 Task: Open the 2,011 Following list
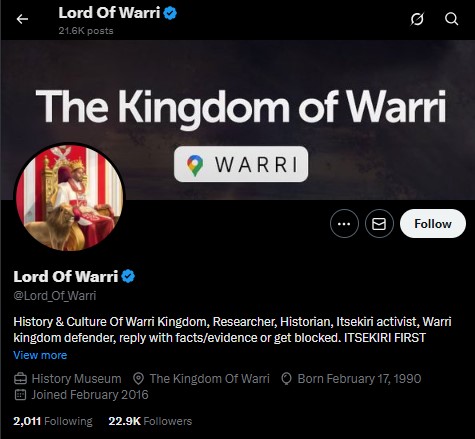[53, 421]
